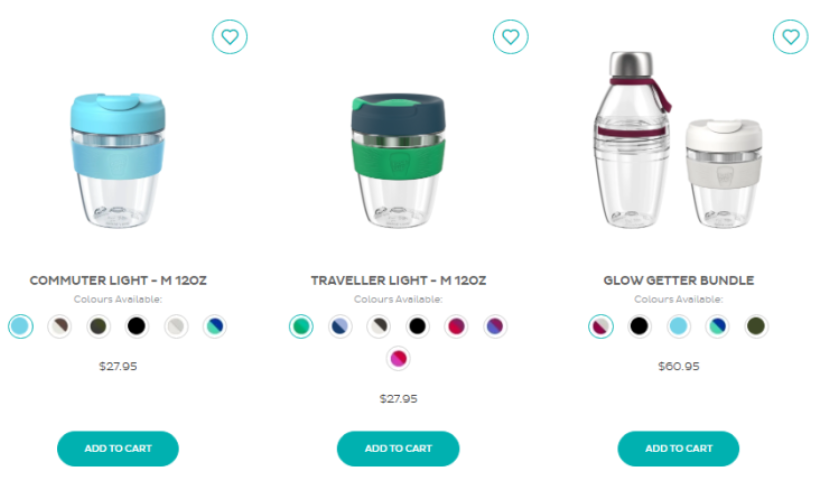This screenshot has height=483, width=818.
Task: Choose the black swatch for Glow Getter Bundle
Action: 640,327
